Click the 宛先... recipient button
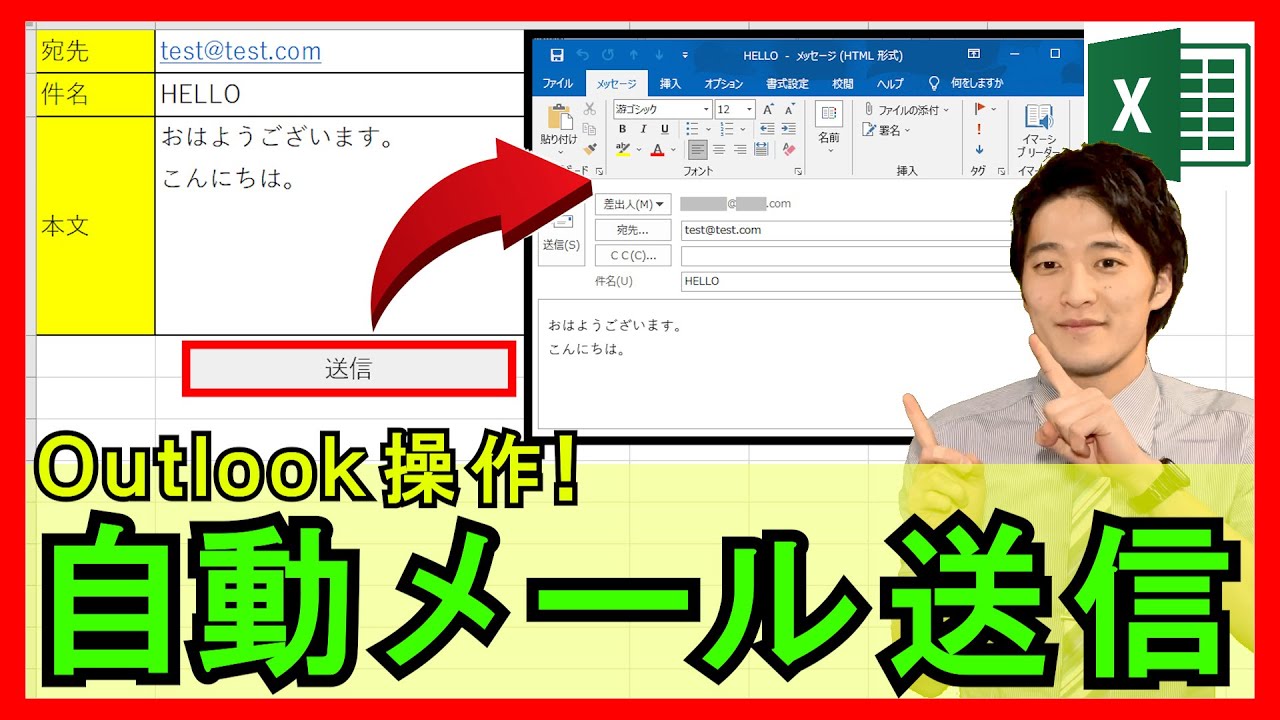The width and height of the screenshot is (1280, 720). pyautogui.click(x=633, y=230)
